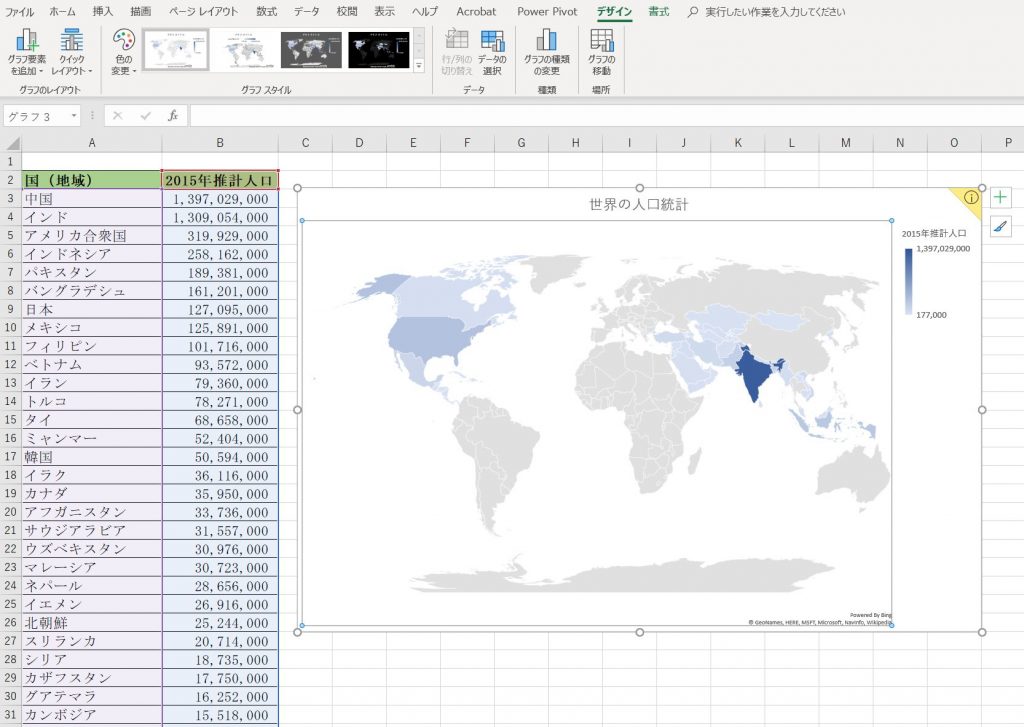The height and width of the screenshot is (727, 1024).
Task: Select the chart title 世界の人口統計
Action: click(639, 205)
